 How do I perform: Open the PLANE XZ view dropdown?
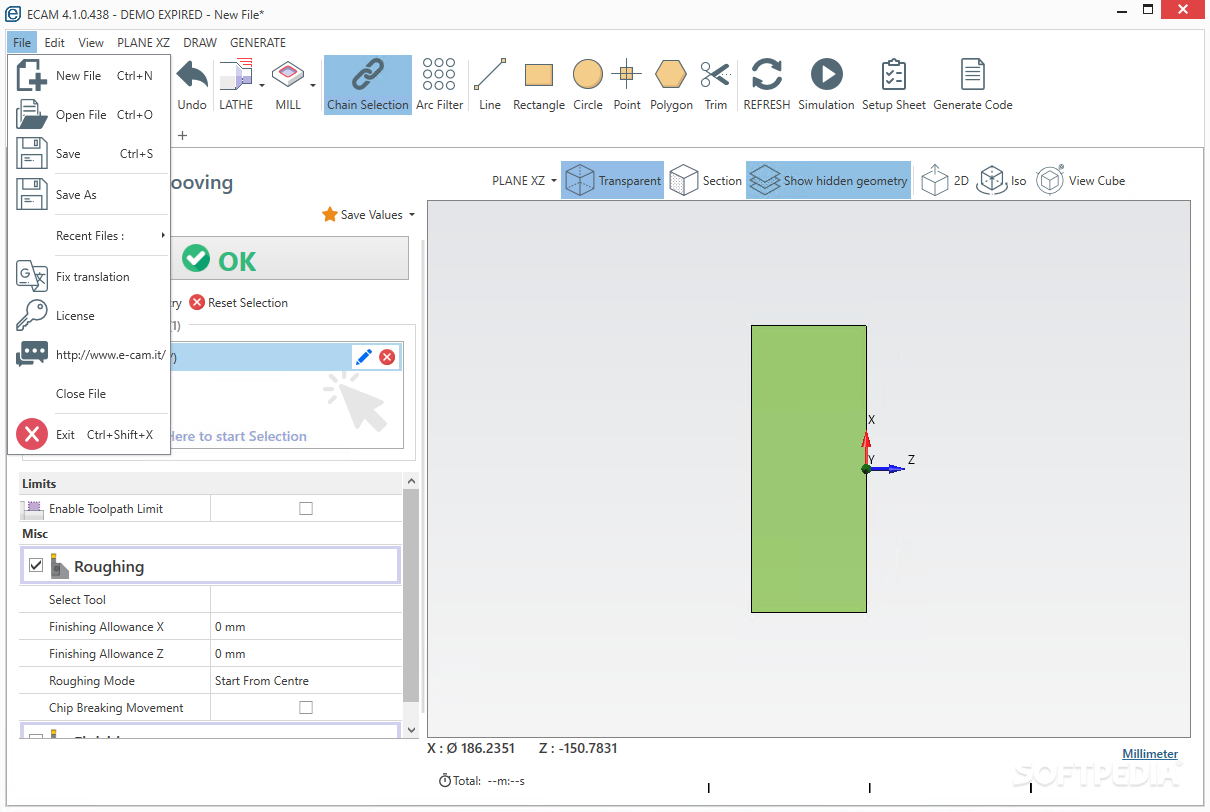pyautogui.click(x=524, y=181)
